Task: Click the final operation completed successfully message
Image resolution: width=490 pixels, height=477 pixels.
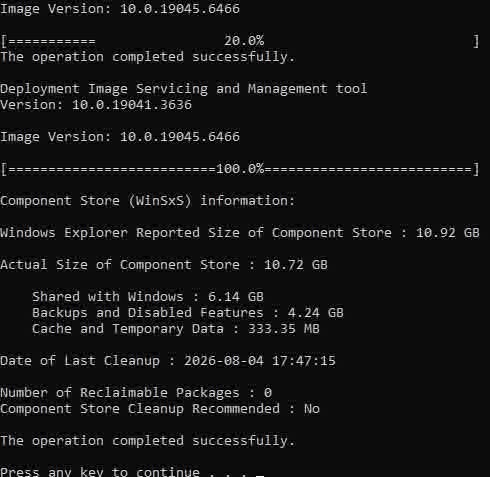Action: pyautogui.click(x=148, y=441)
